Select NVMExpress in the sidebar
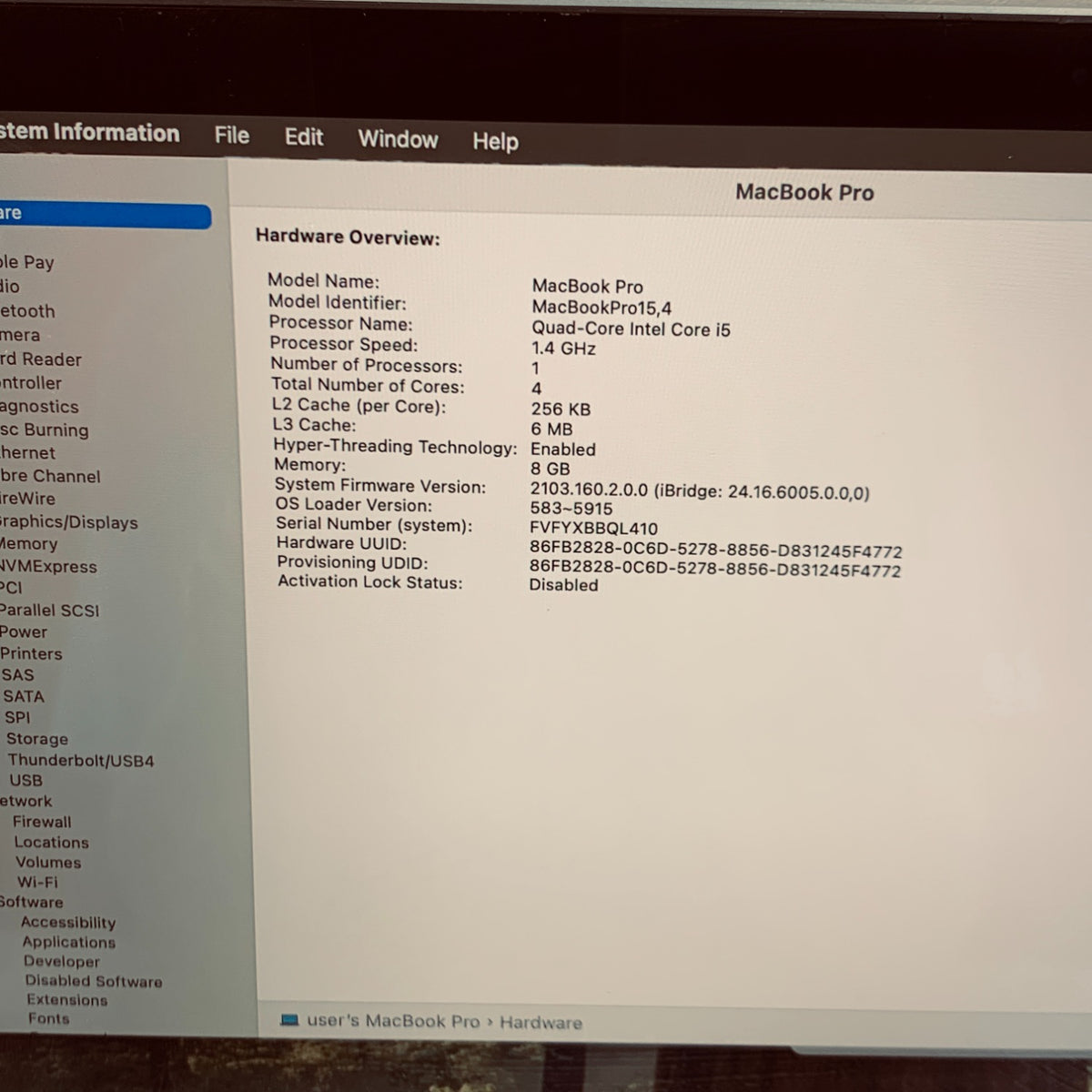This screenshot has height=1092, width=1092. 48,566
